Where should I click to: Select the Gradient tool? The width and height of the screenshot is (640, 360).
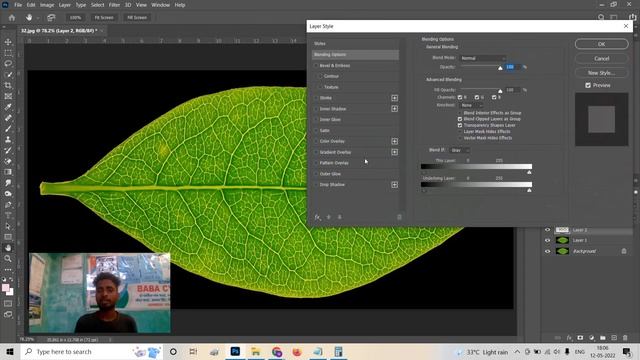click(x=8, y=172)
